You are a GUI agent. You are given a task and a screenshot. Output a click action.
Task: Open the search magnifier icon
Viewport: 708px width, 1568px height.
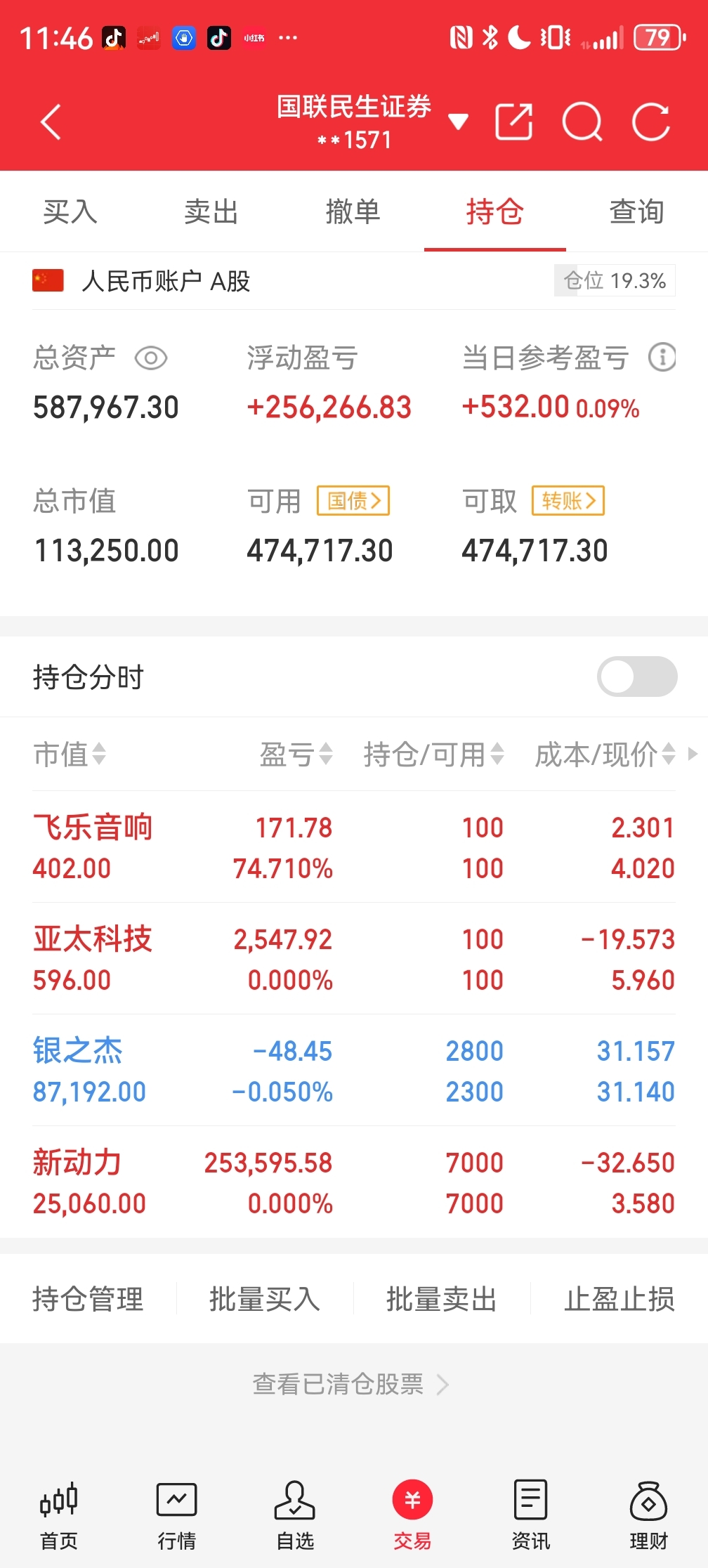582,122
